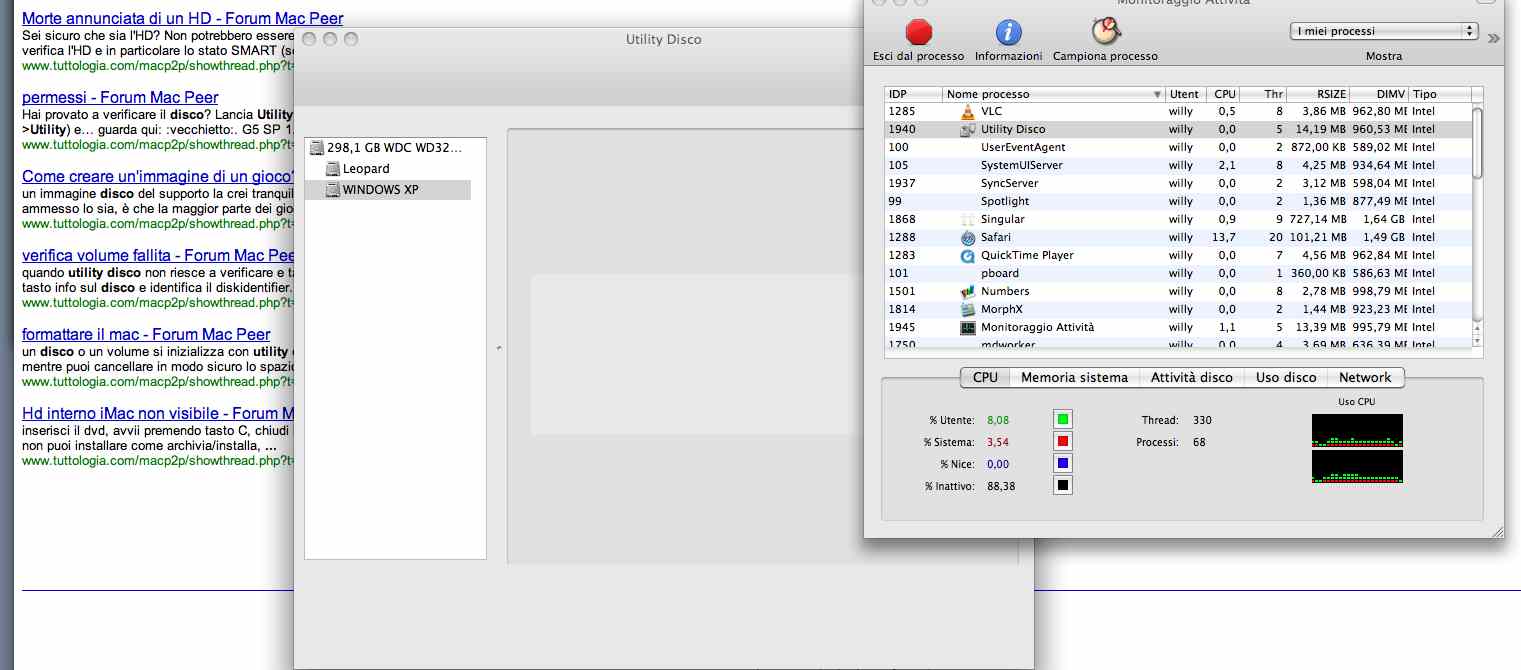1521x670 pixels.
Task: Open Hd interno iMac non visibile link
Action: pyautogui.click(x=158, y=413)
